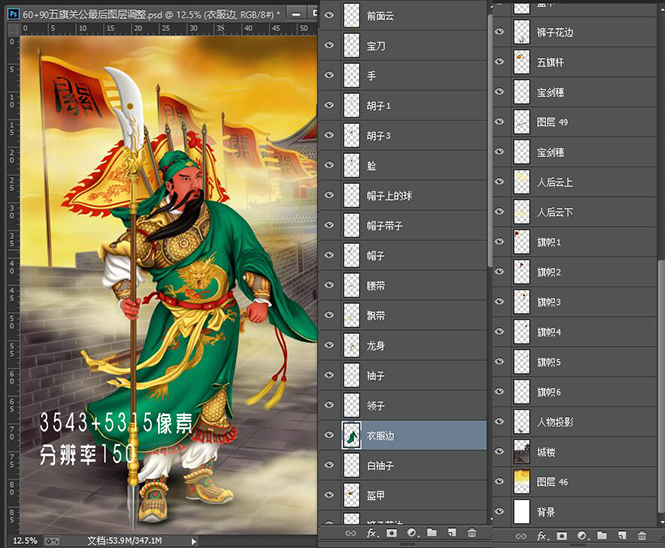Select the 帽子上的球 layer
Image resolution: width=665 pixels, height=548 pixels.
[402, 196]
